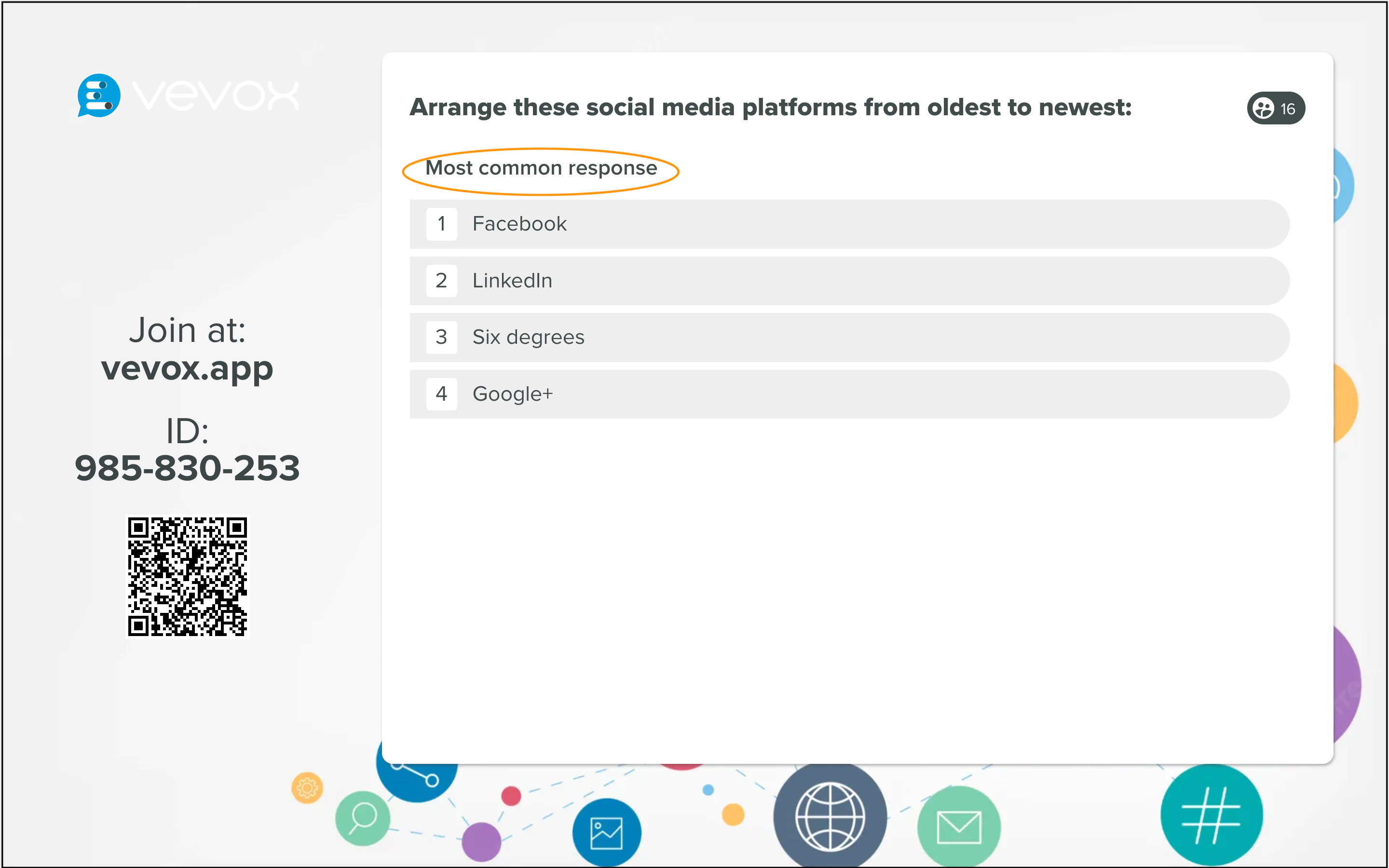Select the hashtag icon at bottom right
Screen dimensions: 1389x868
[x=1211, y=814]
